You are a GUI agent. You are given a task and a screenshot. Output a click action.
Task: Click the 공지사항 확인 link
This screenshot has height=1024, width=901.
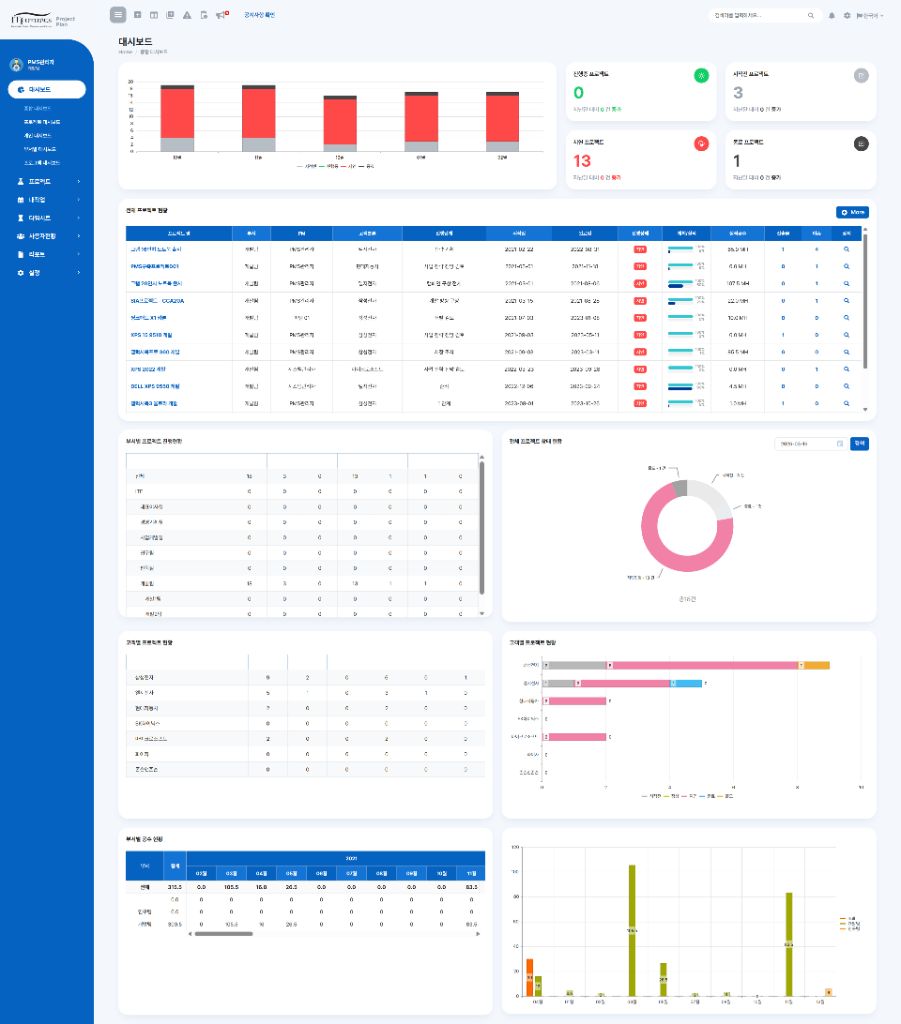[259, 14]
